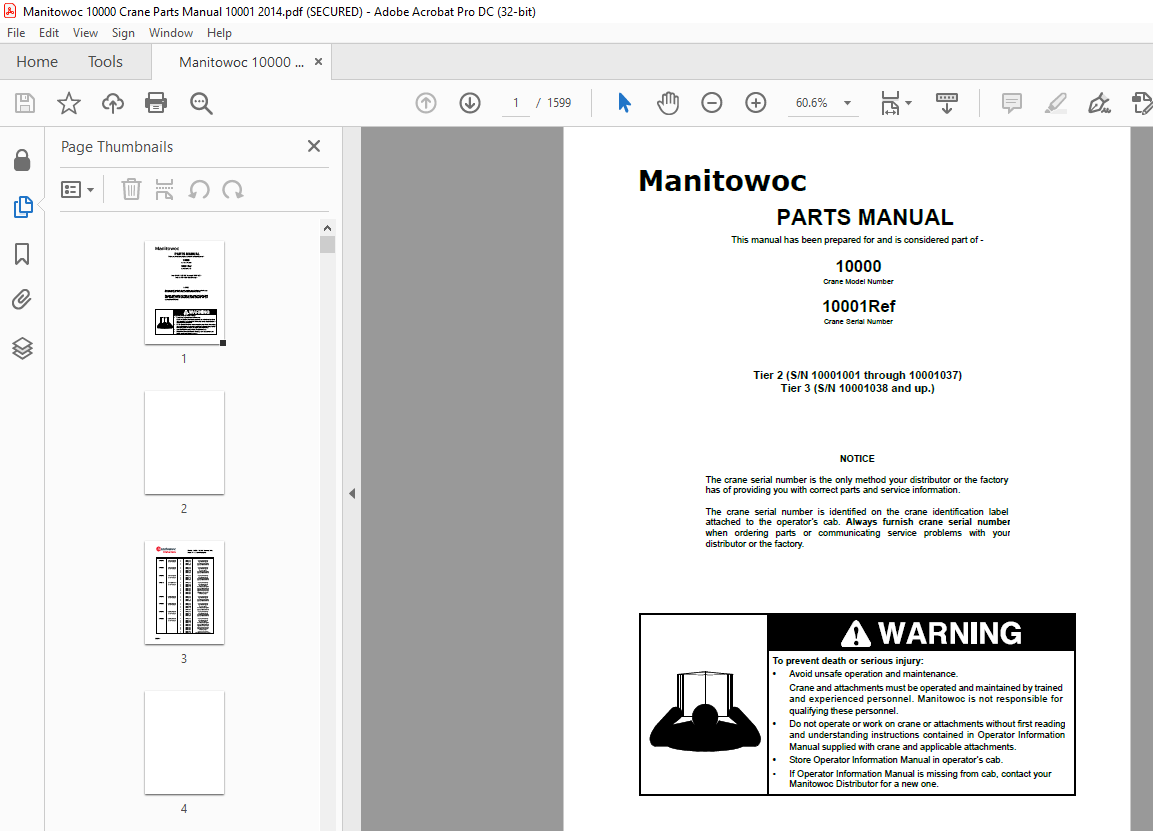Close the Page Thumbnails panel

point(314,146)
